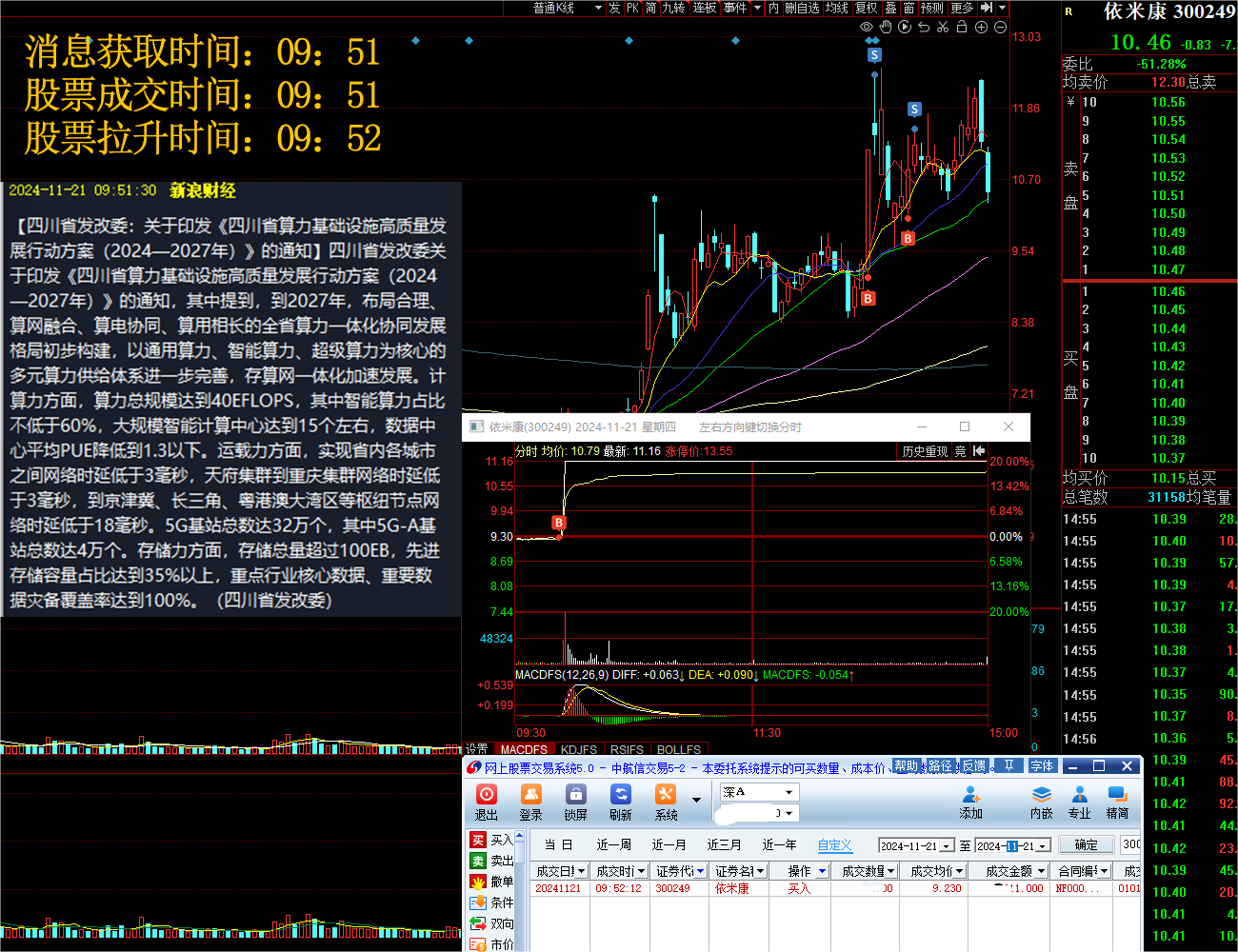Open the 操作 column filter dropdown
1238x952 pixels.
pos(822,871)
